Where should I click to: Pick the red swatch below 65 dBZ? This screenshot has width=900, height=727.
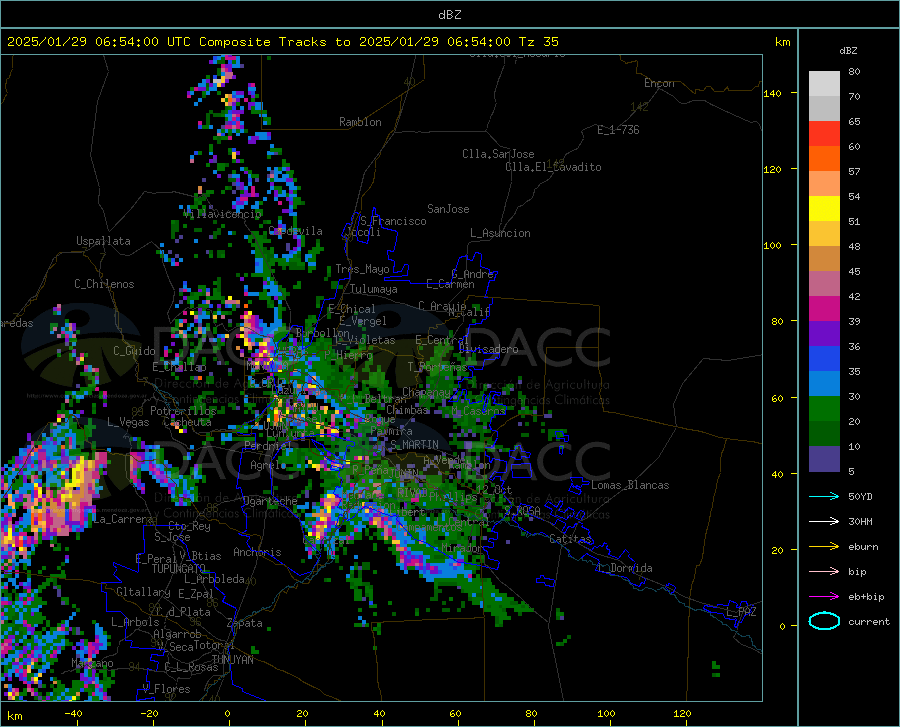pos(824,134)
